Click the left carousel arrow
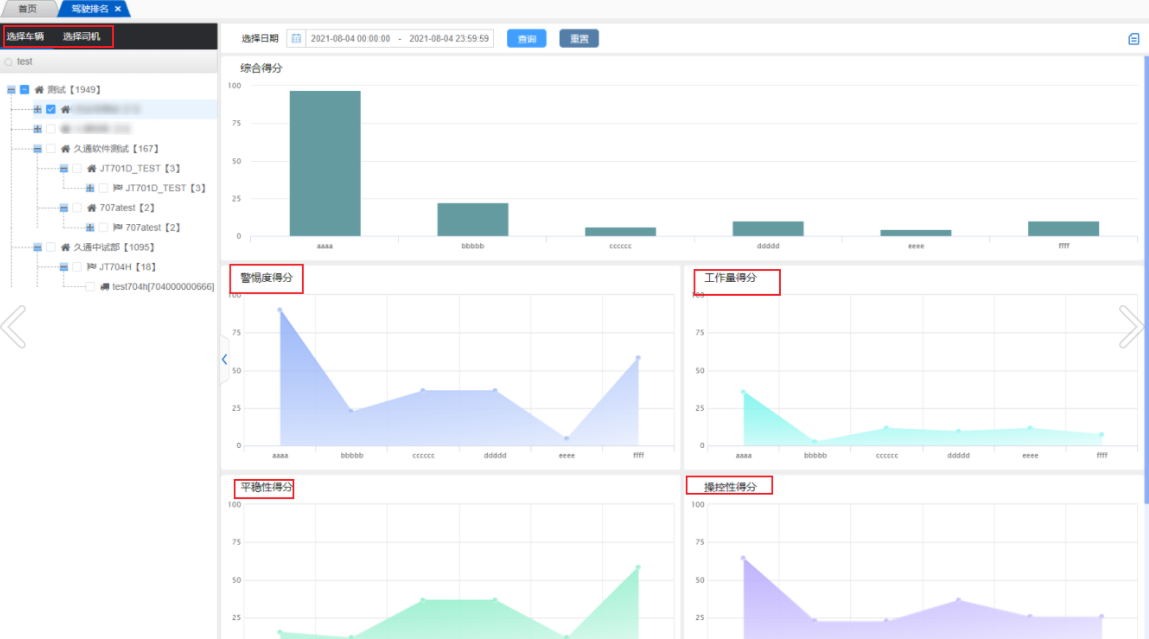The image size is (1149, 639). point(12,327)
